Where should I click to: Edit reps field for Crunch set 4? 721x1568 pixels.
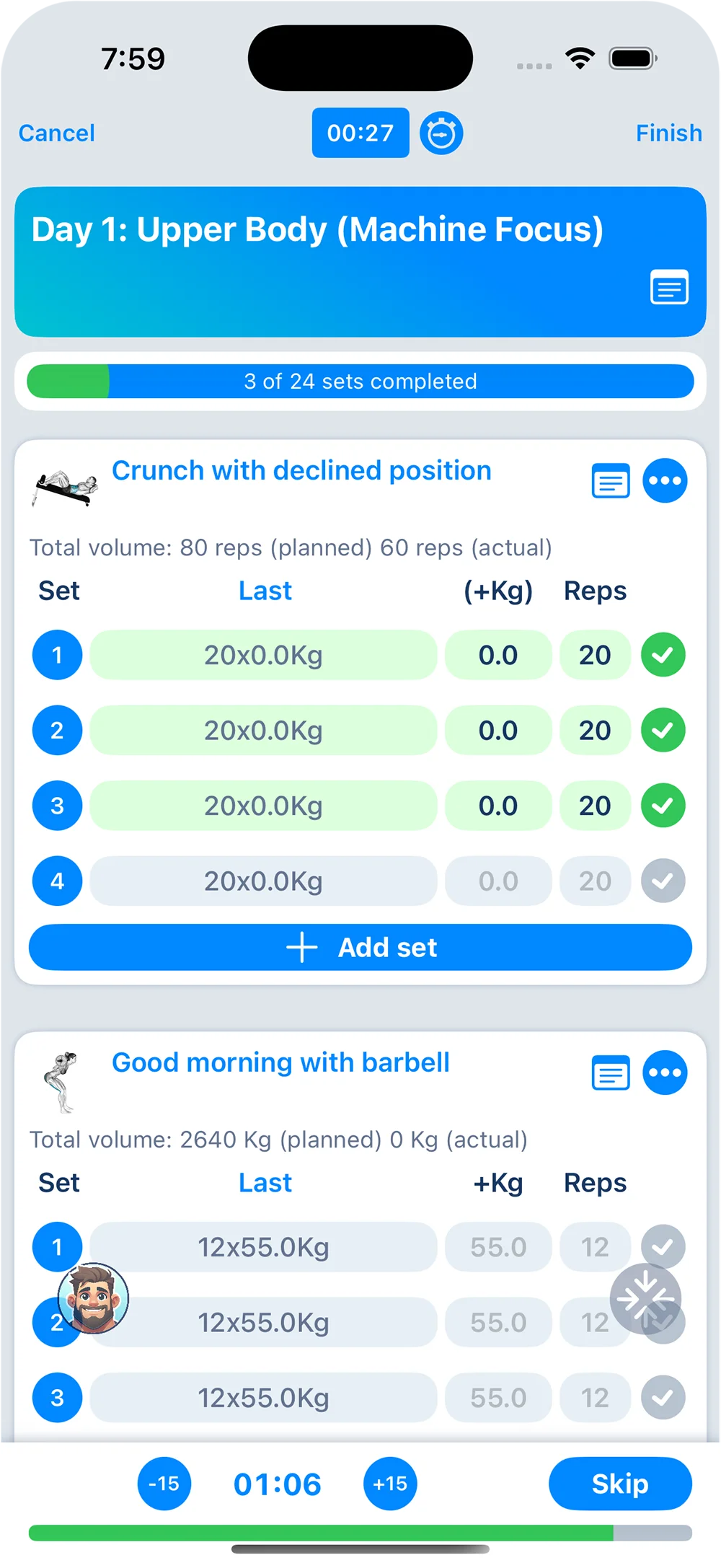click(x=595, y=881)
